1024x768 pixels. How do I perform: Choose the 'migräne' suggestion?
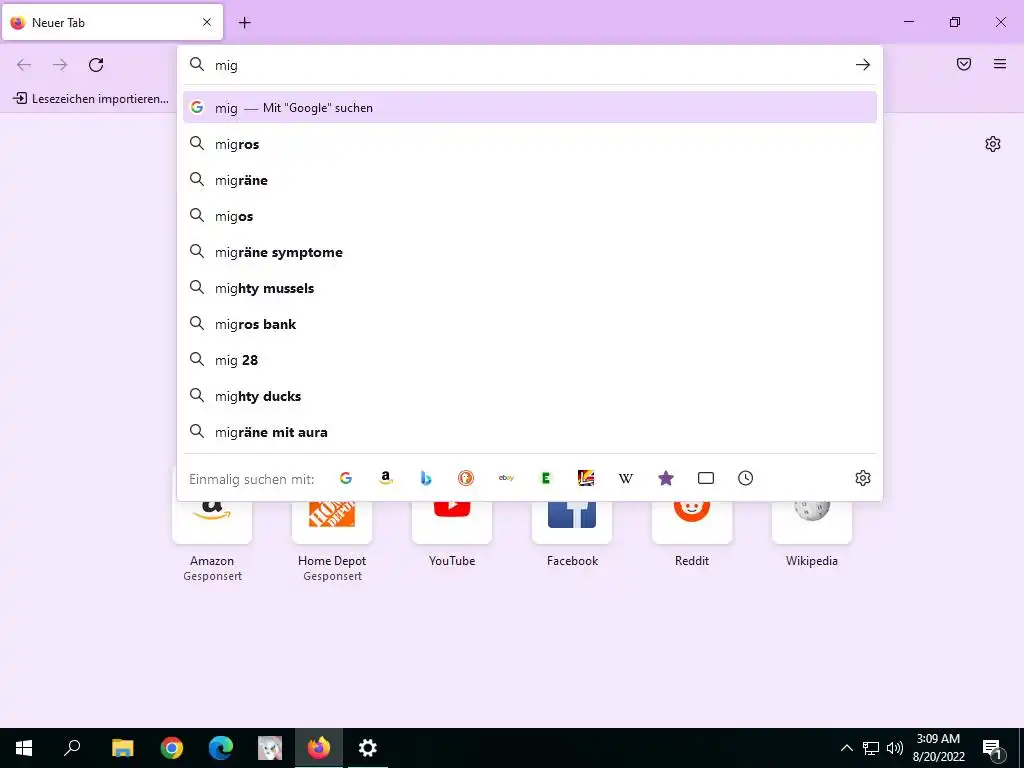(530, 180)
